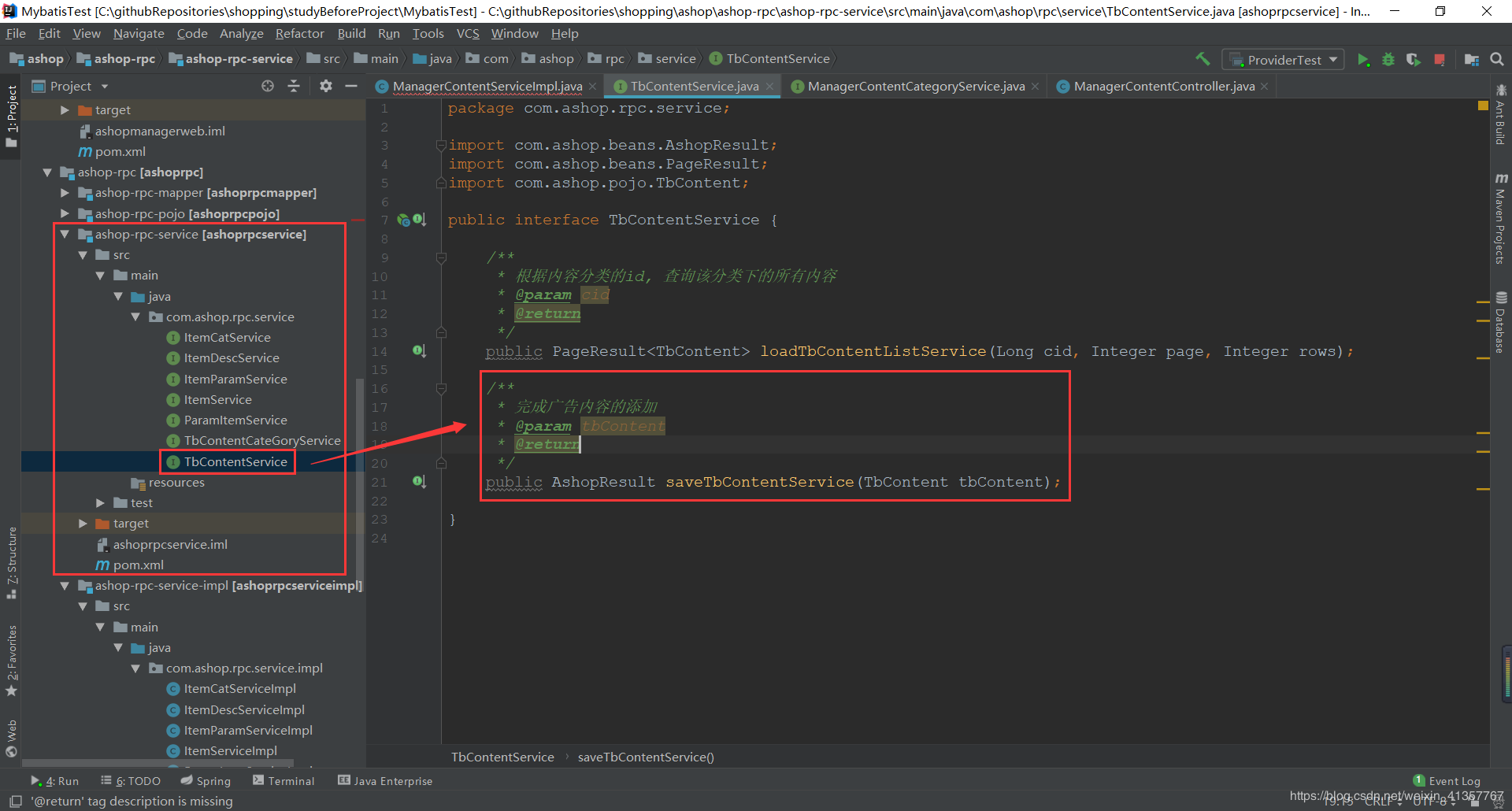Select ashoprpcservice.iml file
Screen dimensions: 1512x811
170,544
